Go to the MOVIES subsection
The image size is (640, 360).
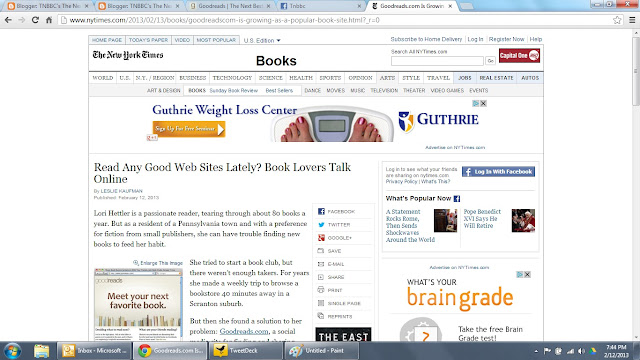point(336,91)
